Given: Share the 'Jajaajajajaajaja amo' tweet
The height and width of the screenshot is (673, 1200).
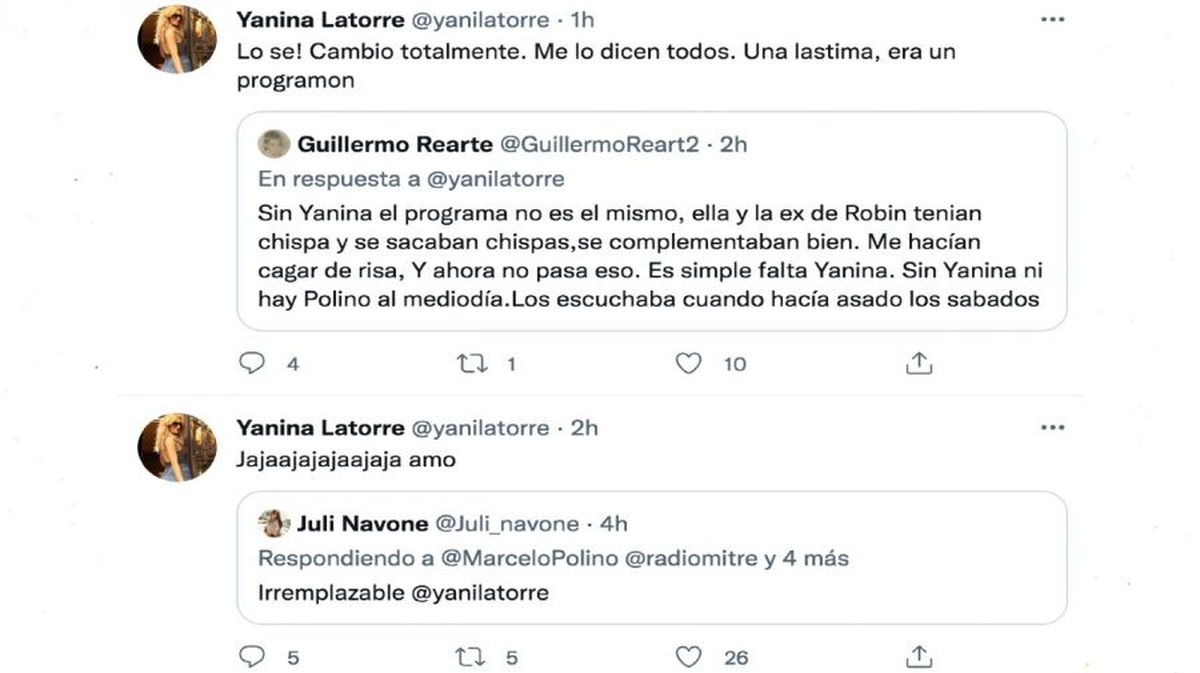Looking at the screenshot, I should (x=918, y=657).
